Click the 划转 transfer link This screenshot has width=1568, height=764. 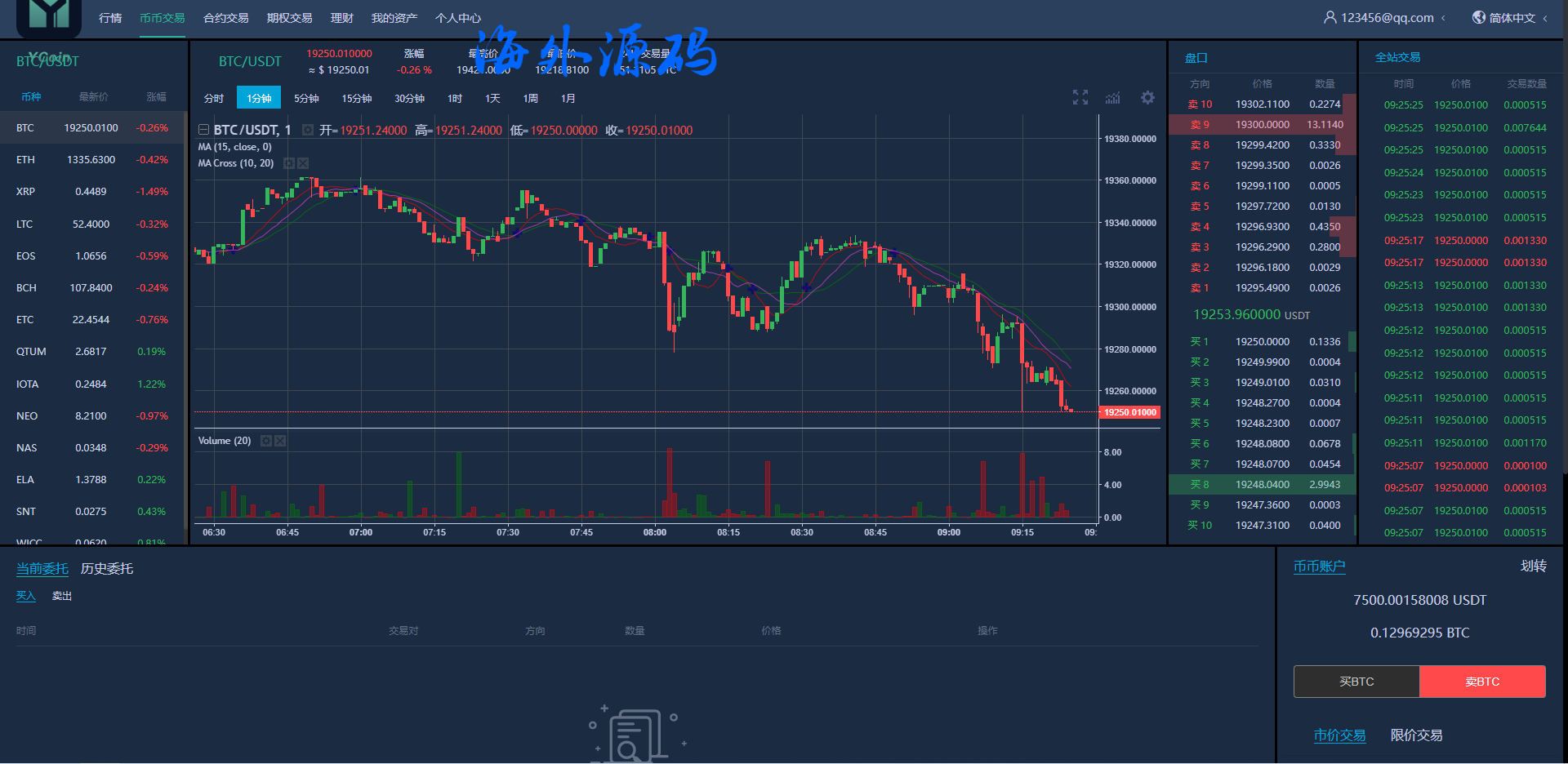pos(1533,566)
